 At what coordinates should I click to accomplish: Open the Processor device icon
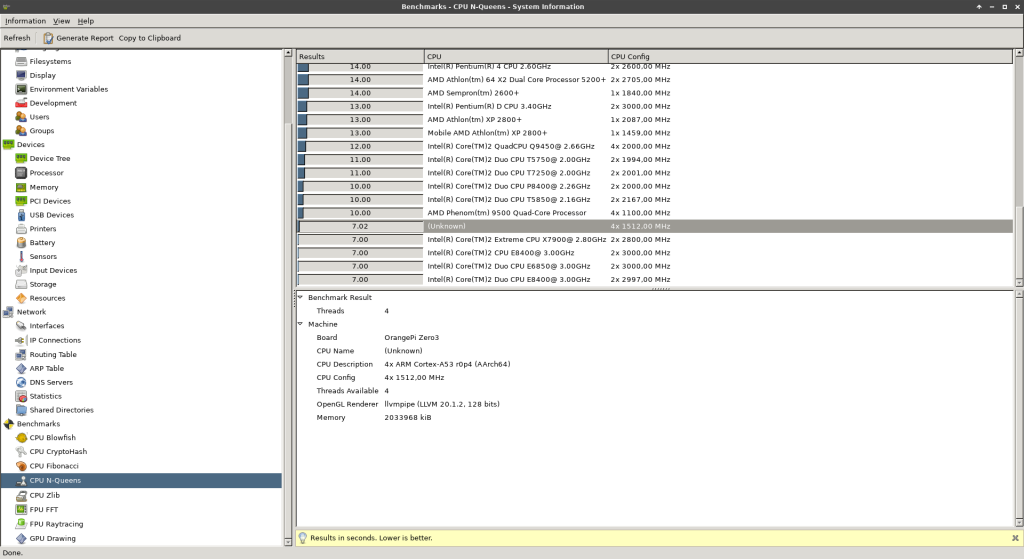click(21, 173)
